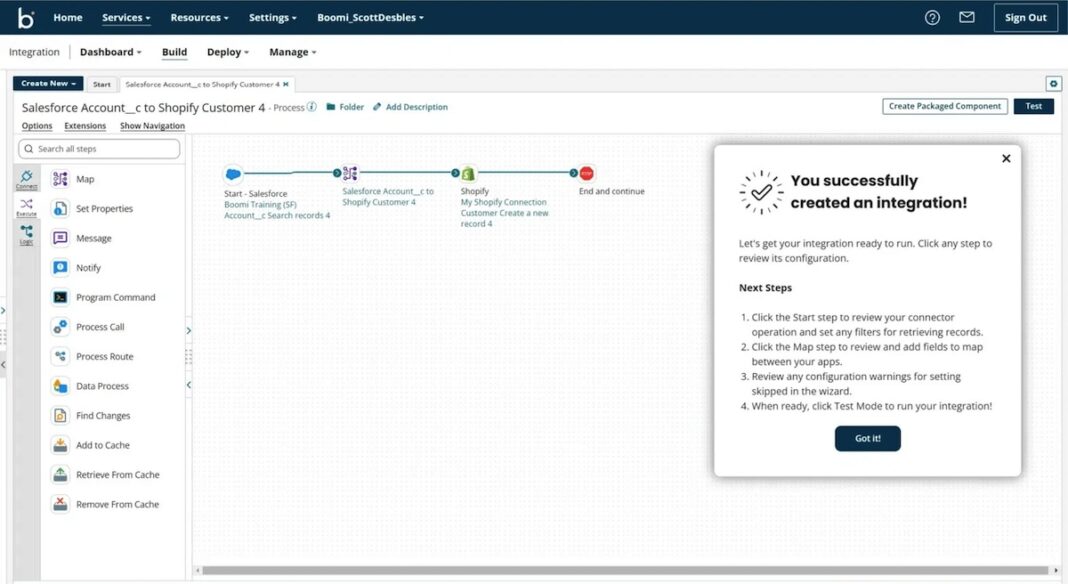Click the Data Process step icon
The height and width of the screenshot is (584, 1068).
click(60, 385)
